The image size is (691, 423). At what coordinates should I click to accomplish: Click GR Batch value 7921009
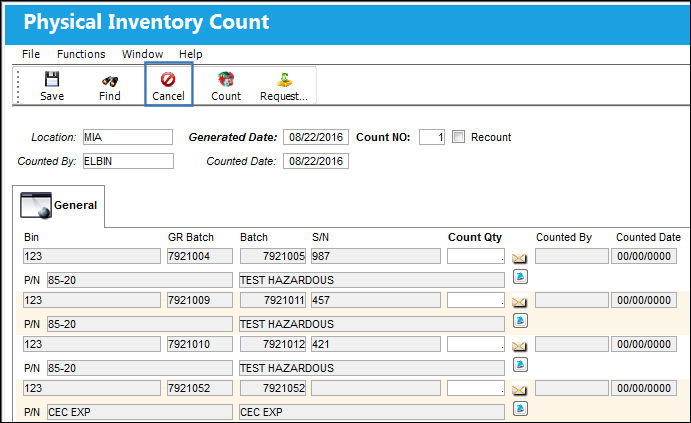click(x=200, y=300)
